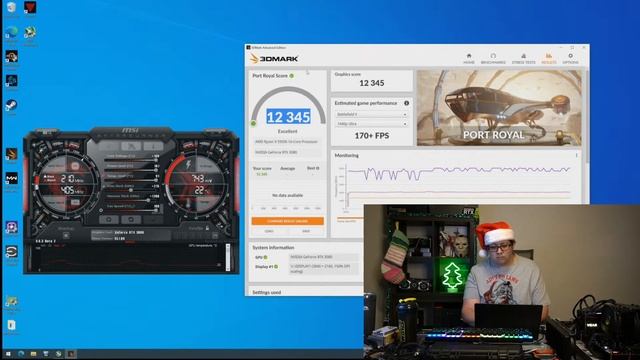Open the red desktop icon beside Recycle Bin
640x360 pixels.
30,8
